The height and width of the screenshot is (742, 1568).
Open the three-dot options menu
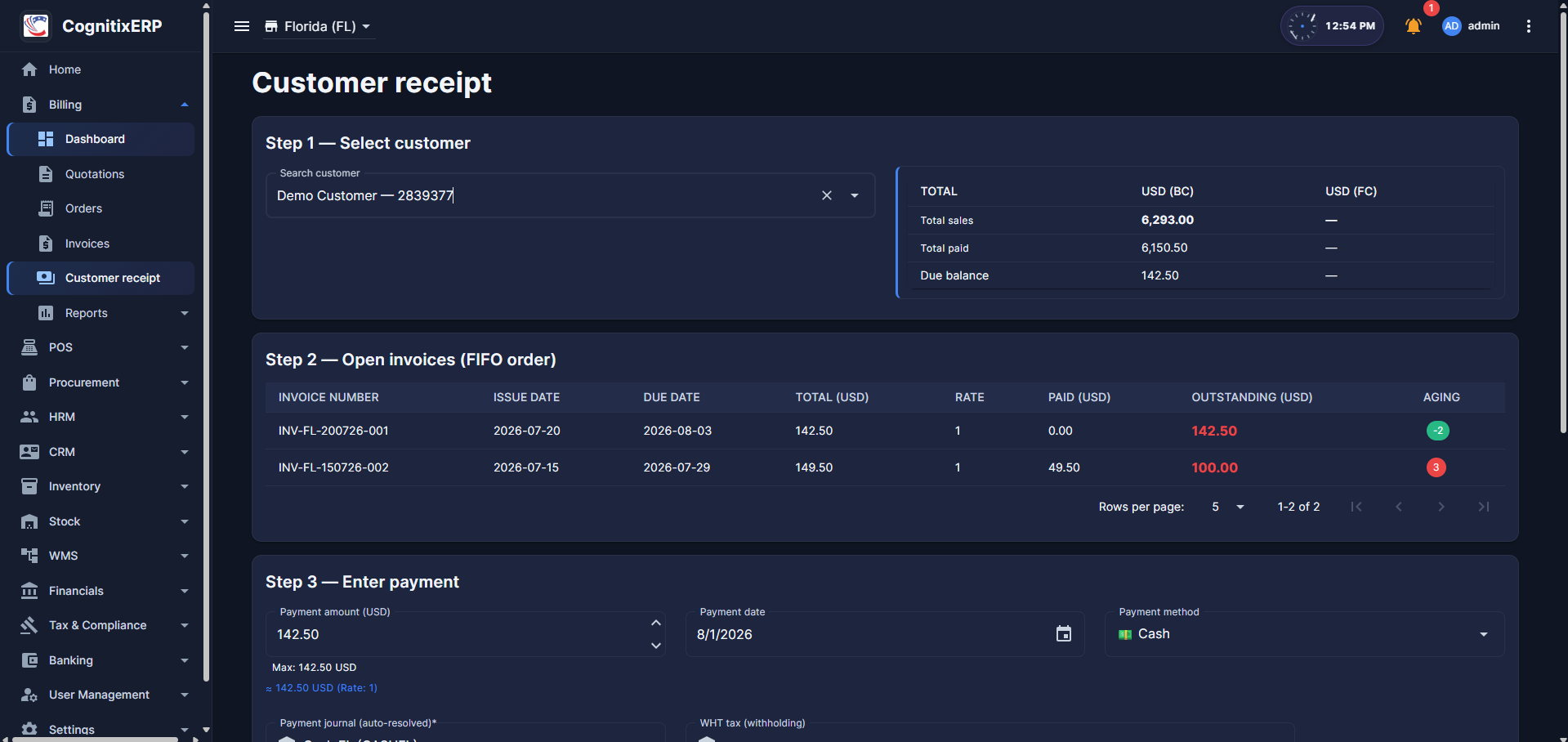(1529, 26)
